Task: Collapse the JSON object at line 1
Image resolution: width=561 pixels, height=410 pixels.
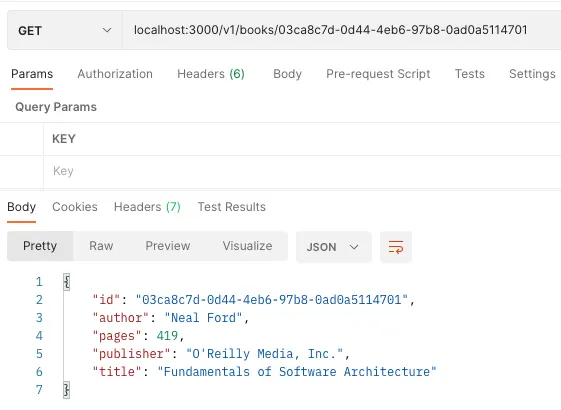Action: (x=67, y=282)
